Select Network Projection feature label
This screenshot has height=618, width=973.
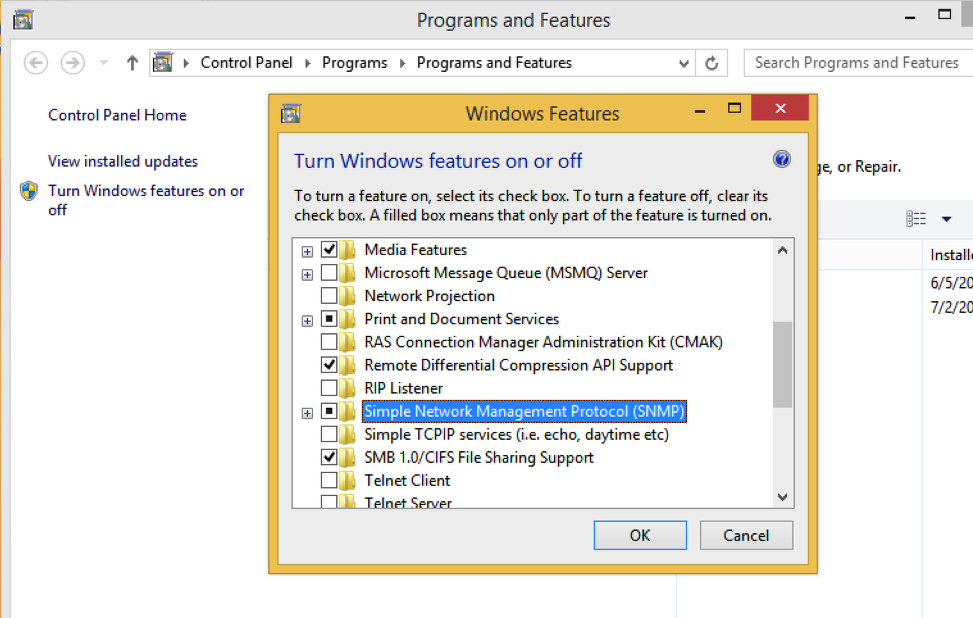(x=429, y=296)
